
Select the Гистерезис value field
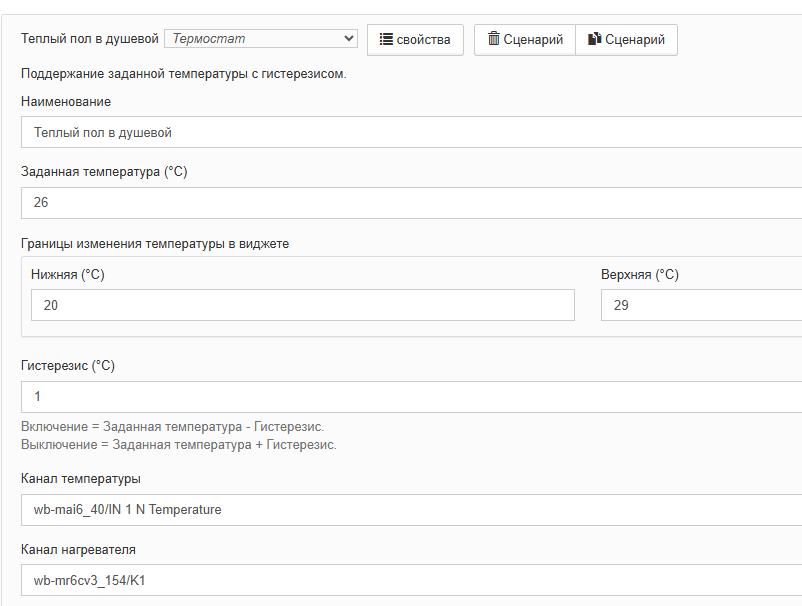(410, 397)
